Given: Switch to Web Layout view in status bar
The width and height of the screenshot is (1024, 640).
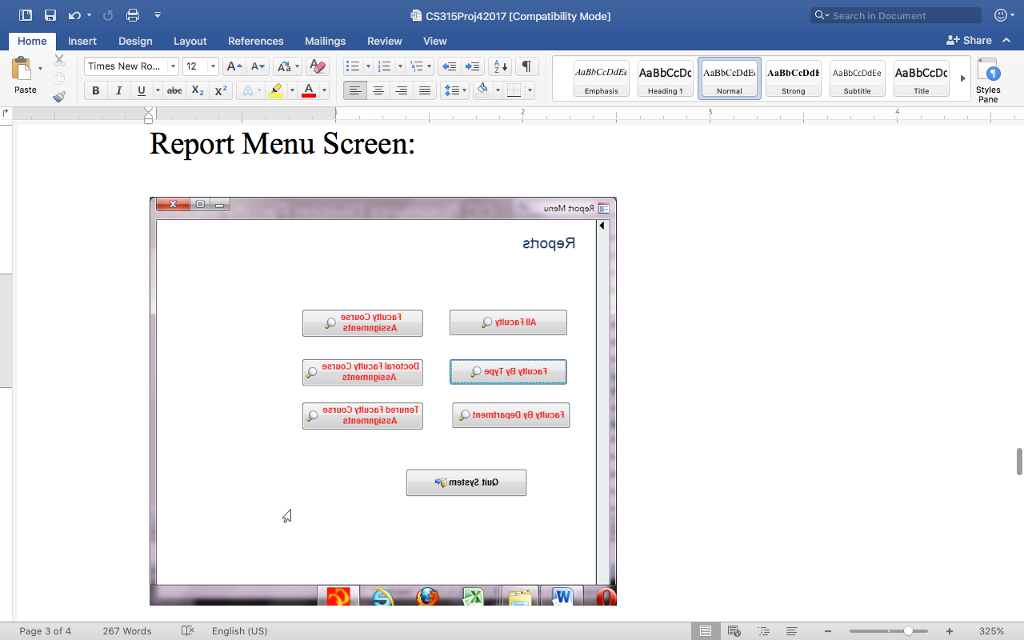Looking at the screenshot, I should point(734,631).
